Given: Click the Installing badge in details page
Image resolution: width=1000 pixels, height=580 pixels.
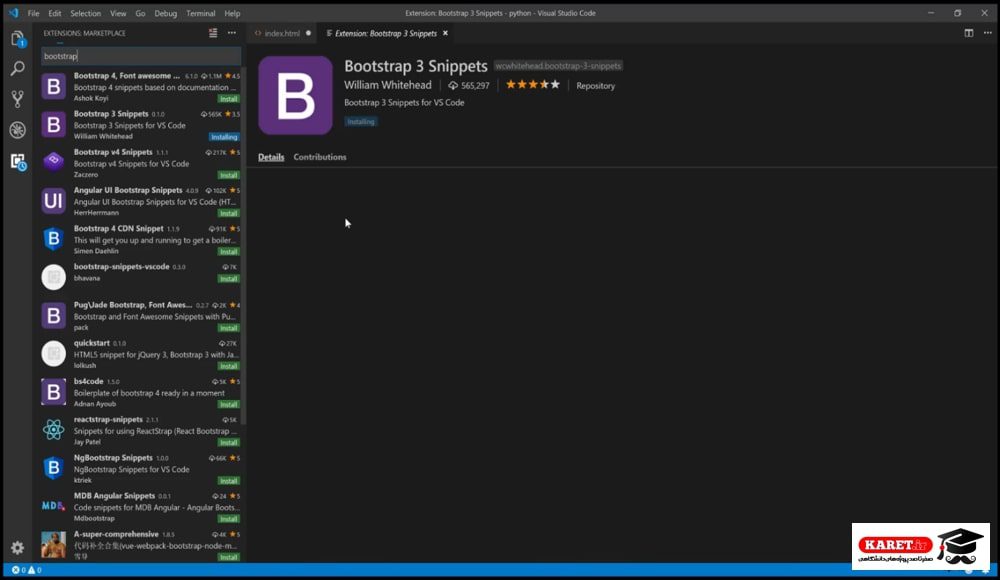Looking at the screenshot, I should click(x=361, y=122).
